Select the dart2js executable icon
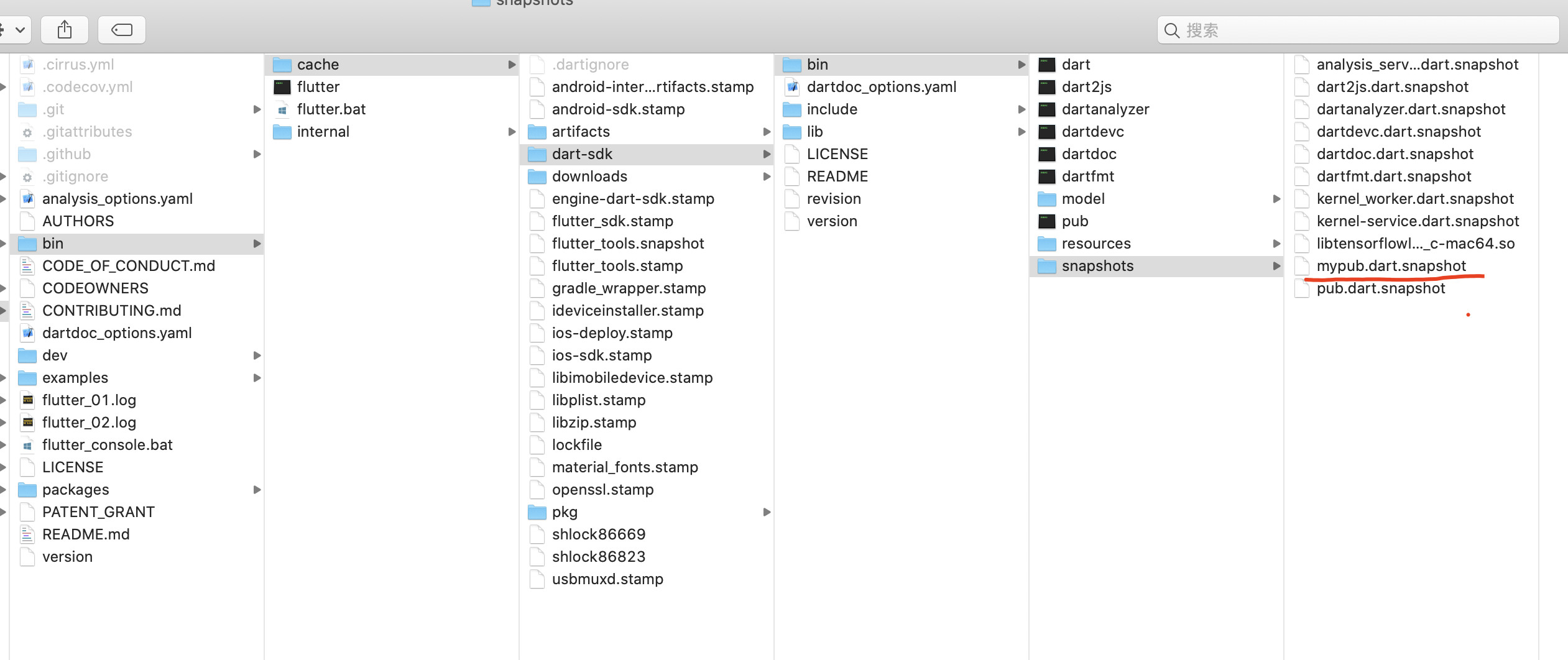1568x660 pixels. pyautogui.click(x=1047, y=87)
